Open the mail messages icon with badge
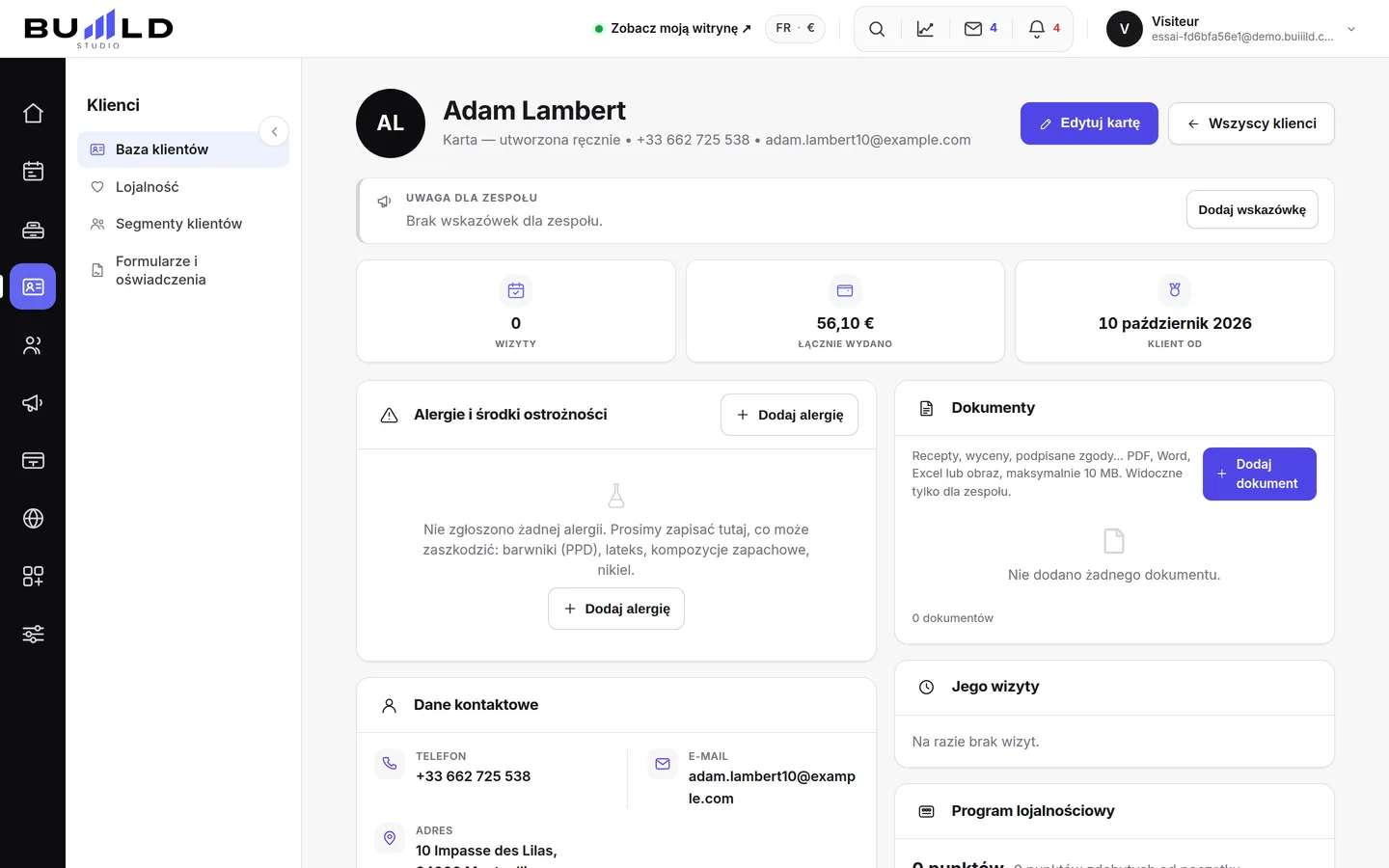Viewport: 1389px width, 868px height. [x=981, y=29]
